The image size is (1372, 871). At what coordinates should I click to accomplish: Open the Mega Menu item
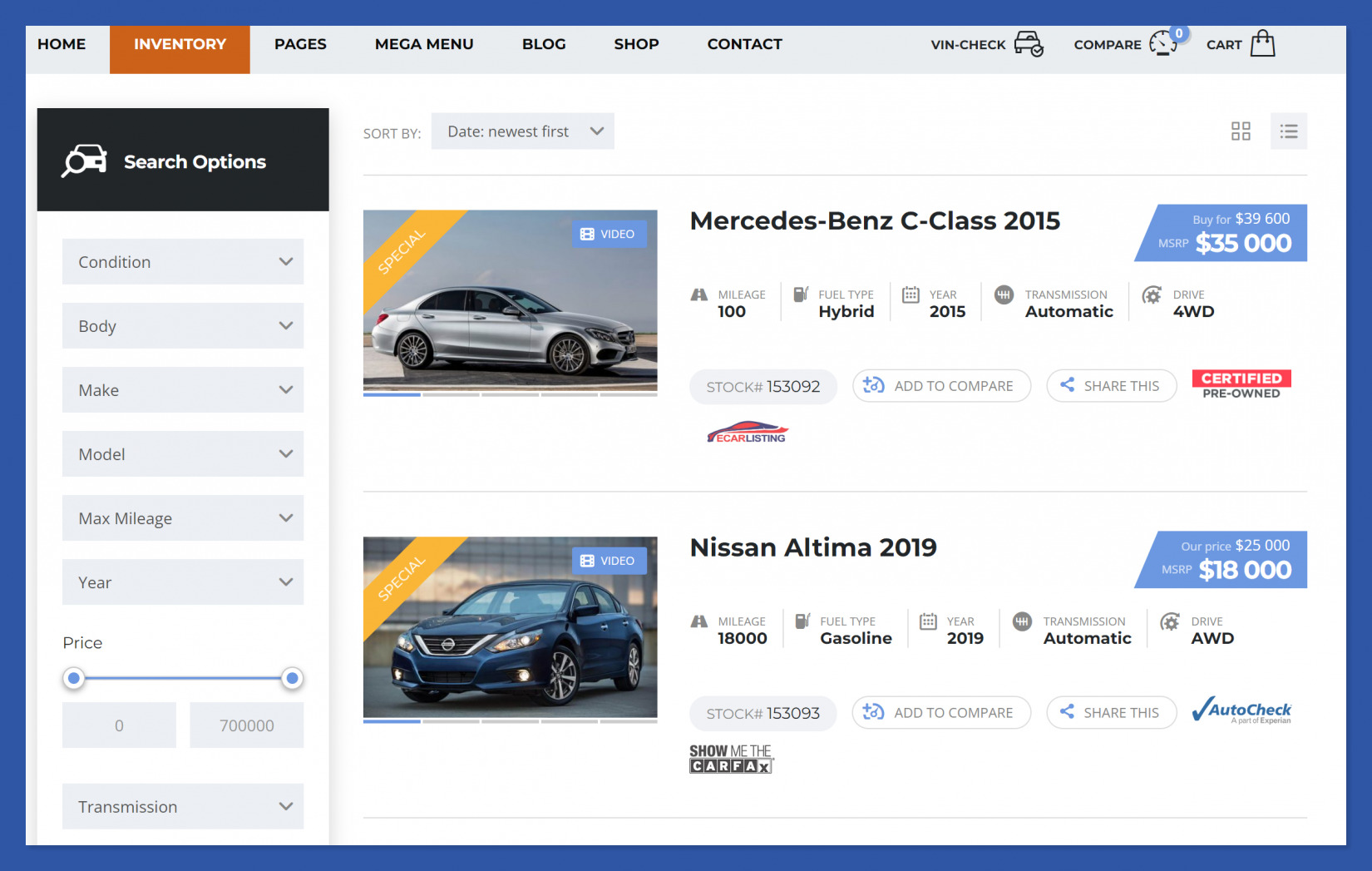[424, 44]
